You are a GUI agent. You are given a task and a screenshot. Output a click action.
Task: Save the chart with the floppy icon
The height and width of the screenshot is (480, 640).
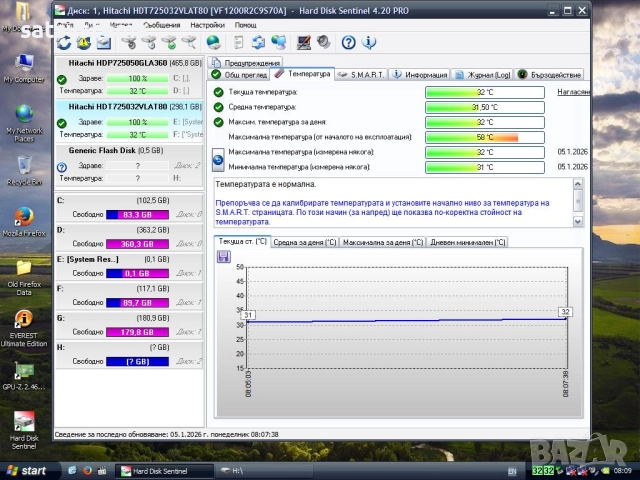pyautogui.click(x=224, y=256)
